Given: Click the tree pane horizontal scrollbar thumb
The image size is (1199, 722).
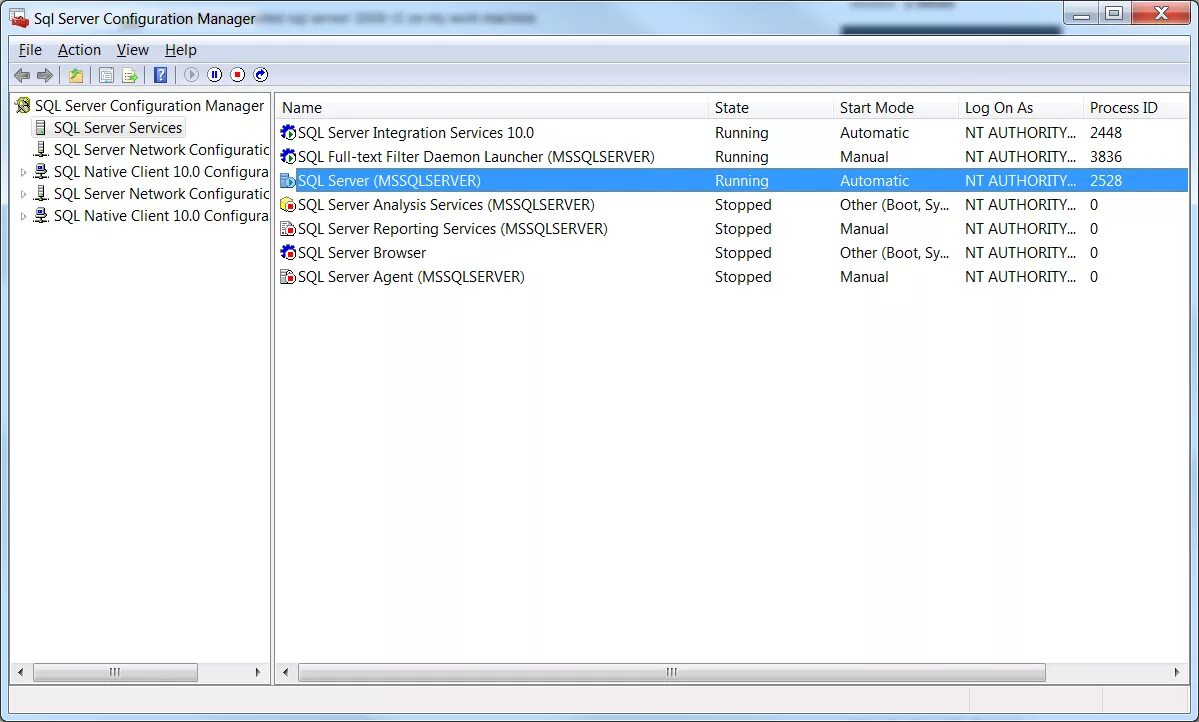Looking at the screenshot, I should click(x=115, y=672).
